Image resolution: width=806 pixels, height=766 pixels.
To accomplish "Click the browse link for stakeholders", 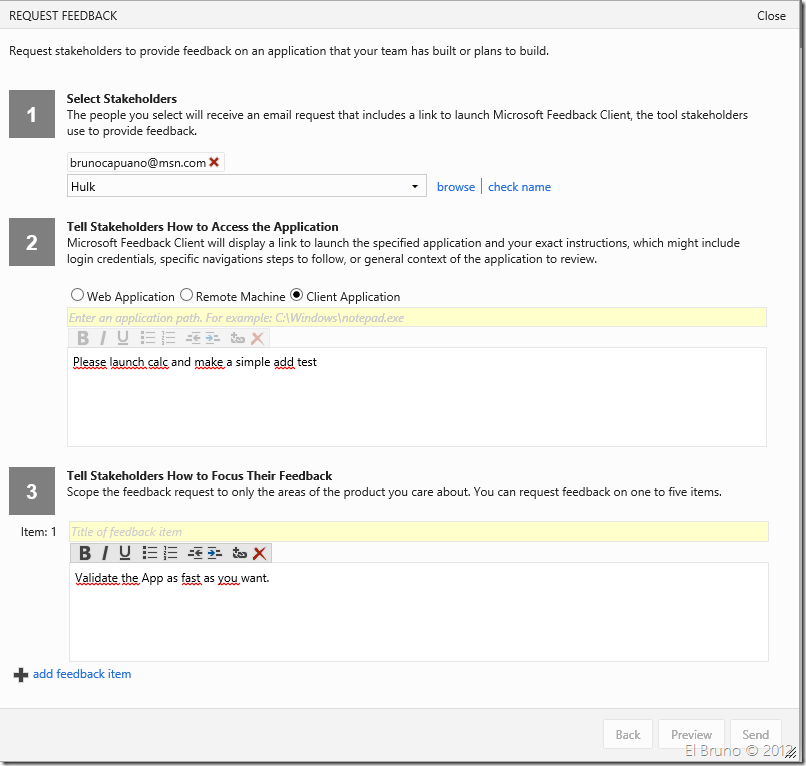I will click(x=456, y=187).
